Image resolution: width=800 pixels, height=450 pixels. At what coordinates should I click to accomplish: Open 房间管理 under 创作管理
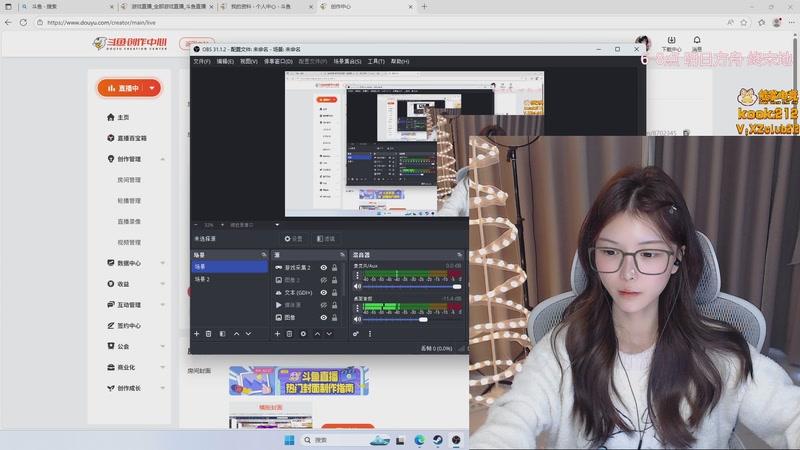129,180
